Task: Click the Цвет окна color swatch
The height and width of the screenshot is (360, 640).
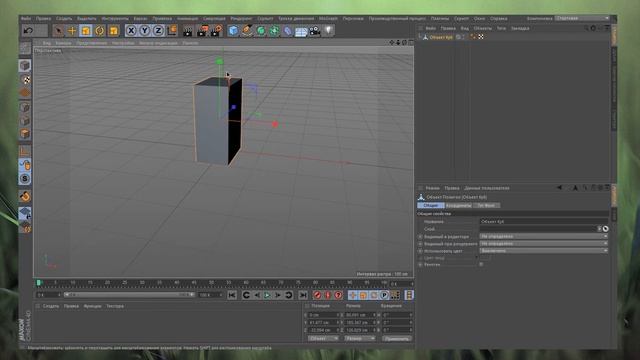Action: 485,258
